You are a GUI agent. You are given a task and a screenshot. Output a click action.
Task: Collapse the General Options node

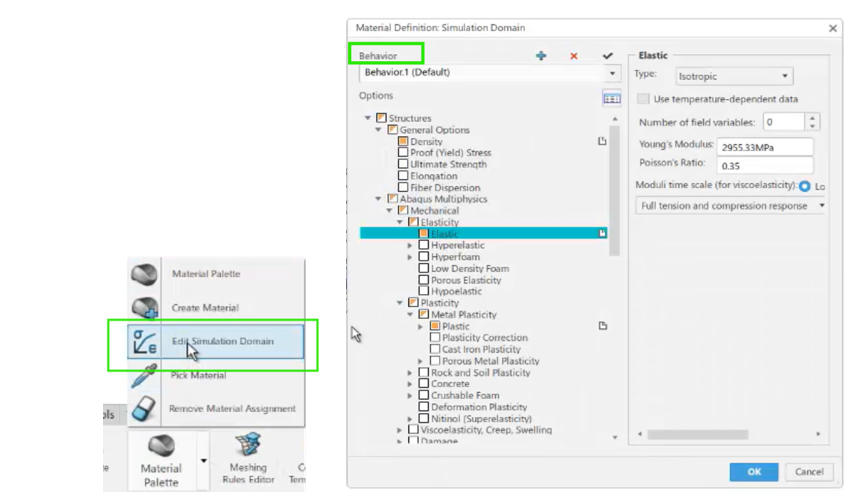coord(378,130)
